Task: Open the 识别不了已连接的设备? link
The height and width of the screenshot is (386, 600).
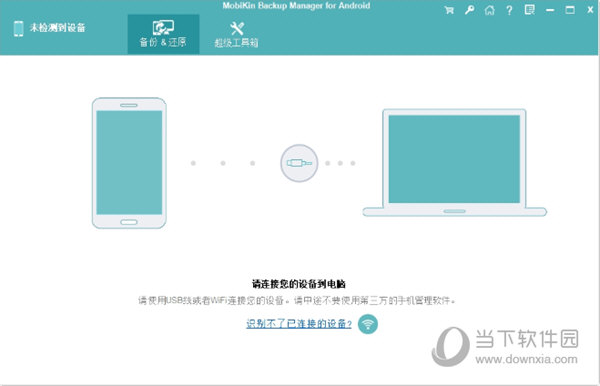Action: [299, 324]
